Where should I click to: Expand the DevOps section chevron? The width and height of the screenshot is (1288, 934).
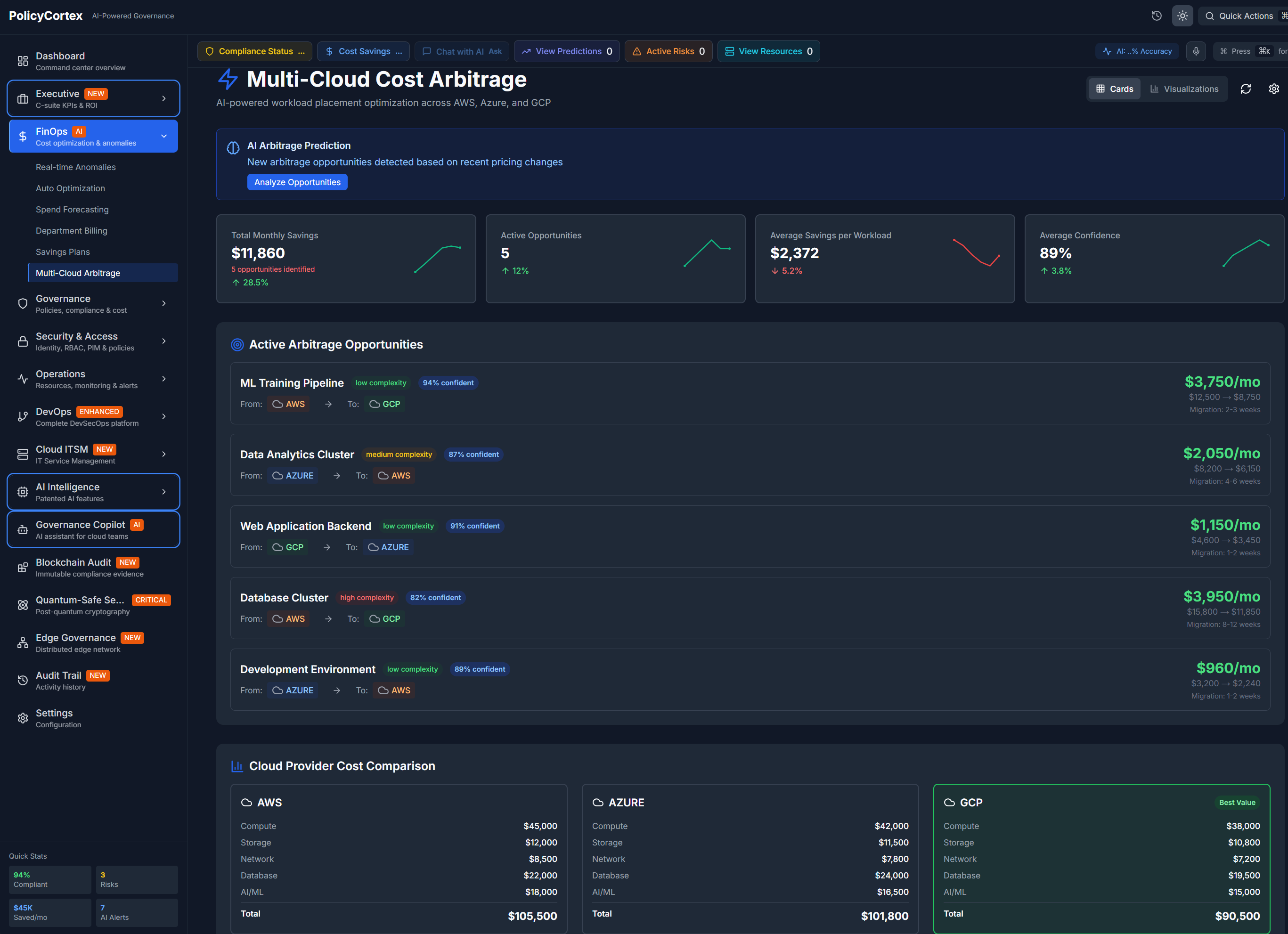[x=164, y=417]
